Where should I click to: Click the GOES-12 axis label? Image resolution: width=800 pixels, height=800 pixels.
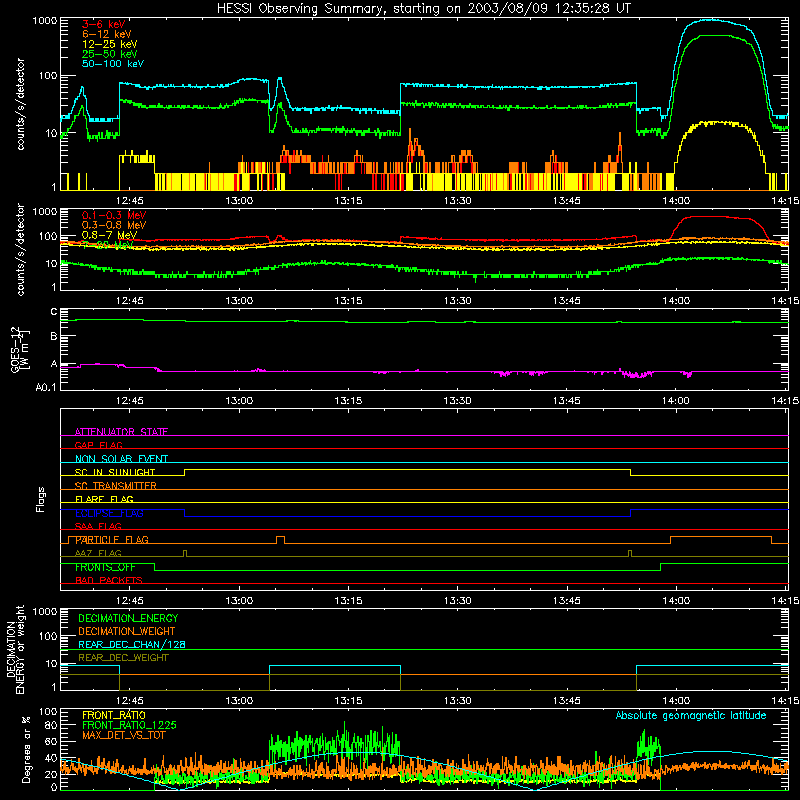[19, 349]
